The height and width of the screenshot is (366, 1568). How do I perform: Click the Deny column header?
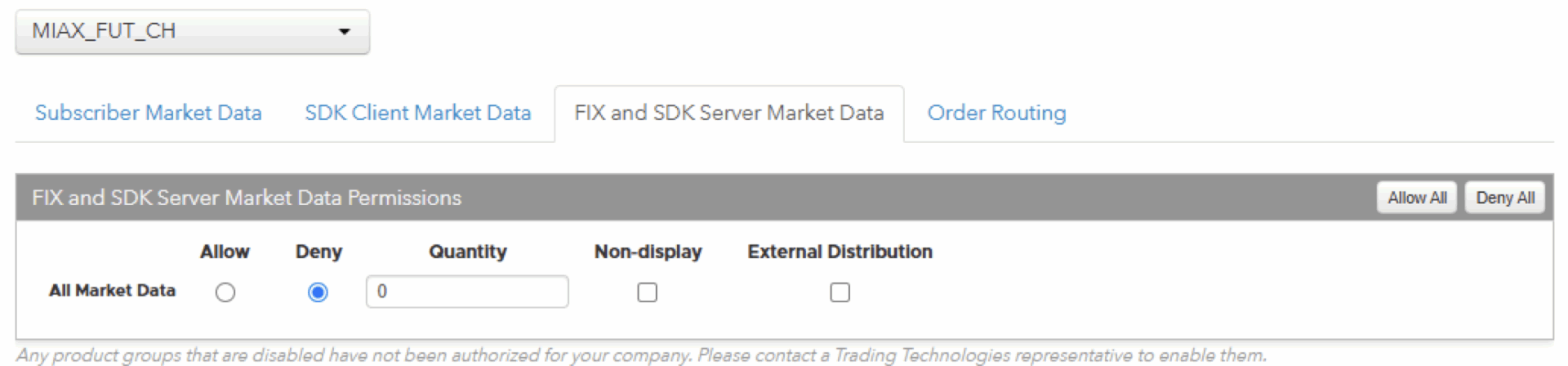click(318, 252)
